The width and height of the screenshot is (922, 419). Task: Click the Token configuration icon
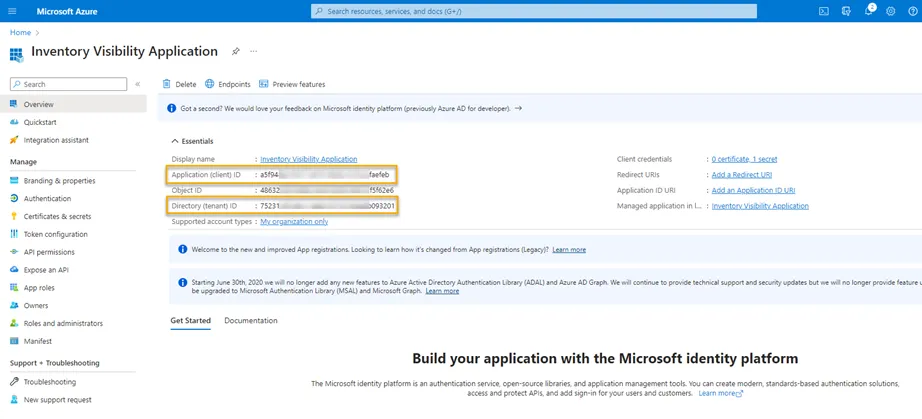14,234
